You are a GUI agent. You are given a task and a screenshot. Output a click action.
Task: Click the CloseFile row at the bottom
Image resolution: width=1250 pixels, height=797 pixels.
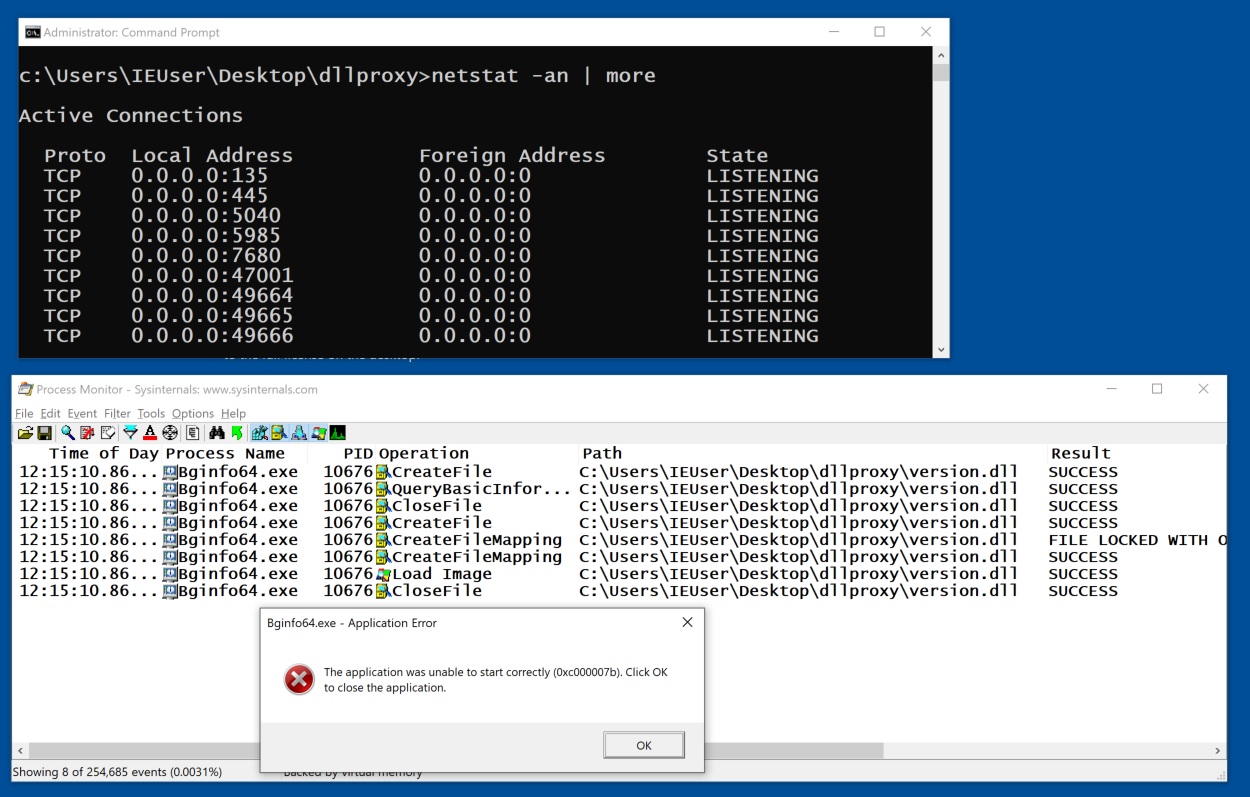coord(620,591)
